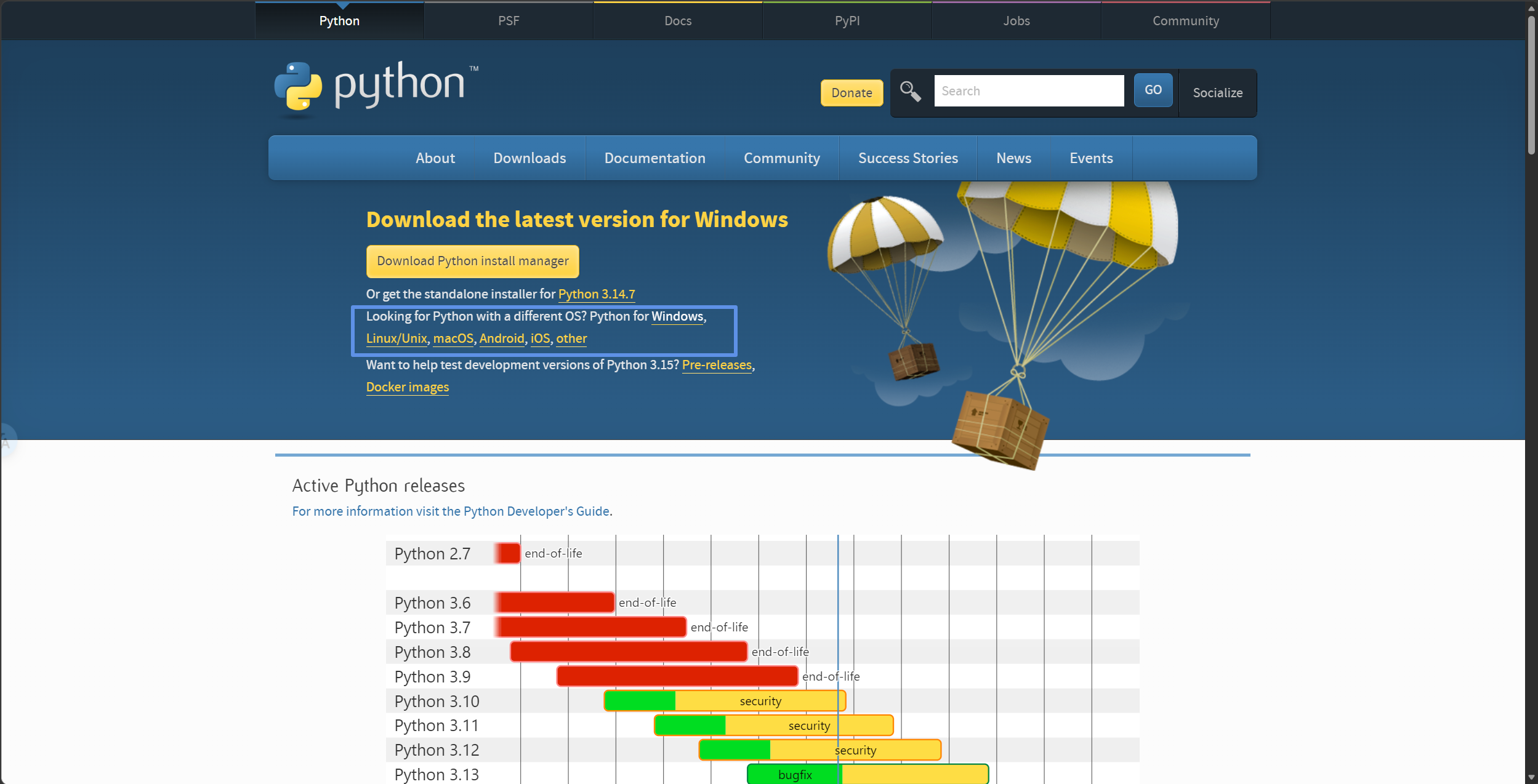1538x784 pixels.
Task: Click the 'Active Python releases' heading
Action: click(x=379, y=486)
